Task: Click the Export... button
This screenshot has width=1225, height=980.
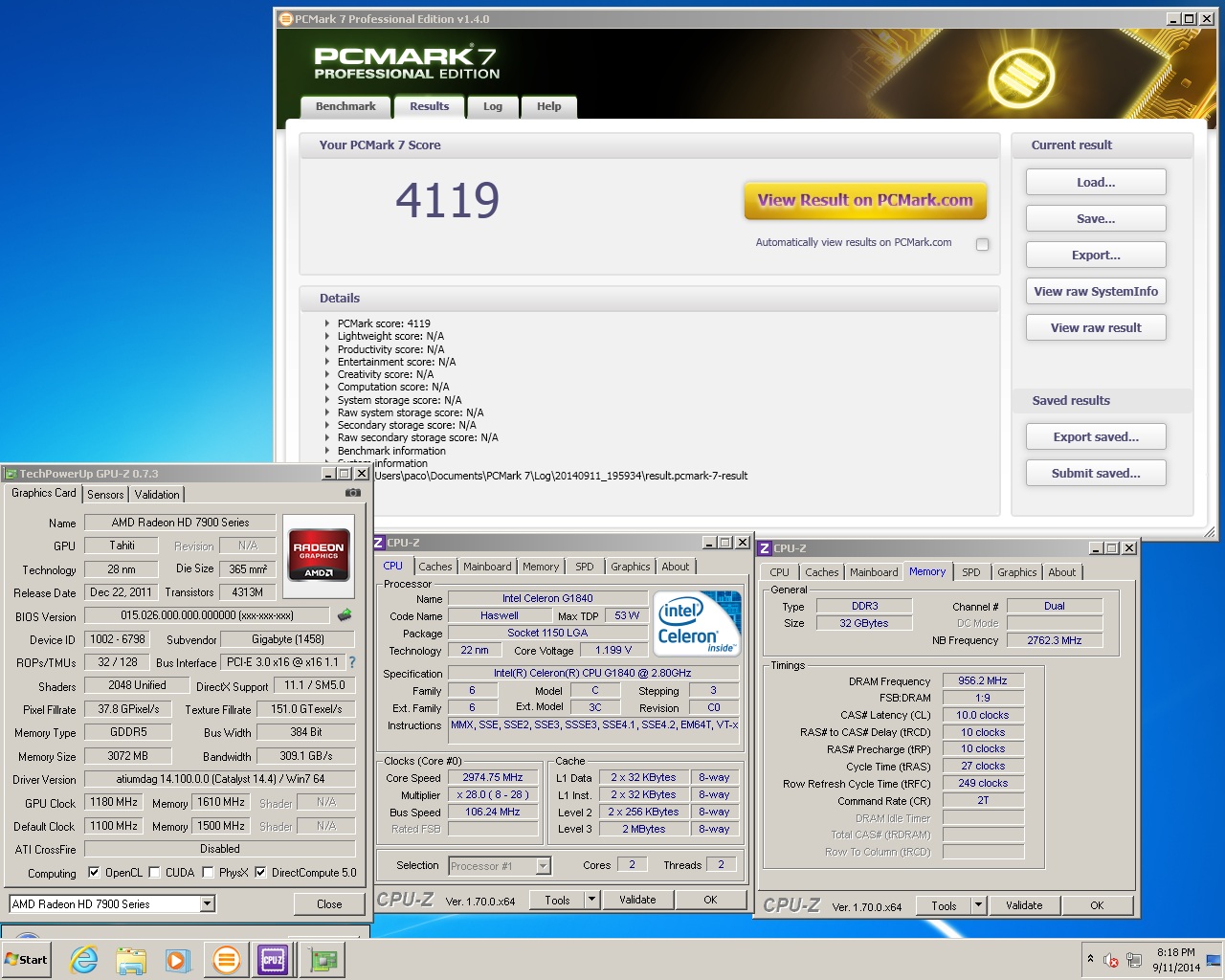Action: [1096, 255]
